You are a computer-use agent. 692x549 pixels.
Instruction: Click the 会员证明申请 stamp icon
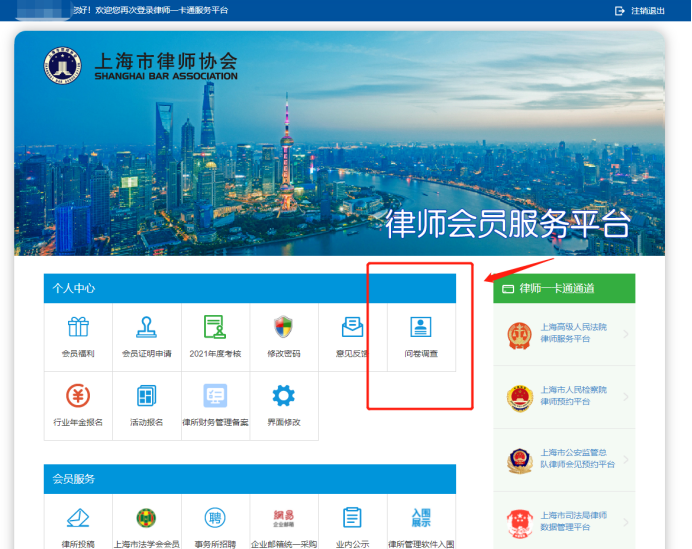tap(147, 328)
